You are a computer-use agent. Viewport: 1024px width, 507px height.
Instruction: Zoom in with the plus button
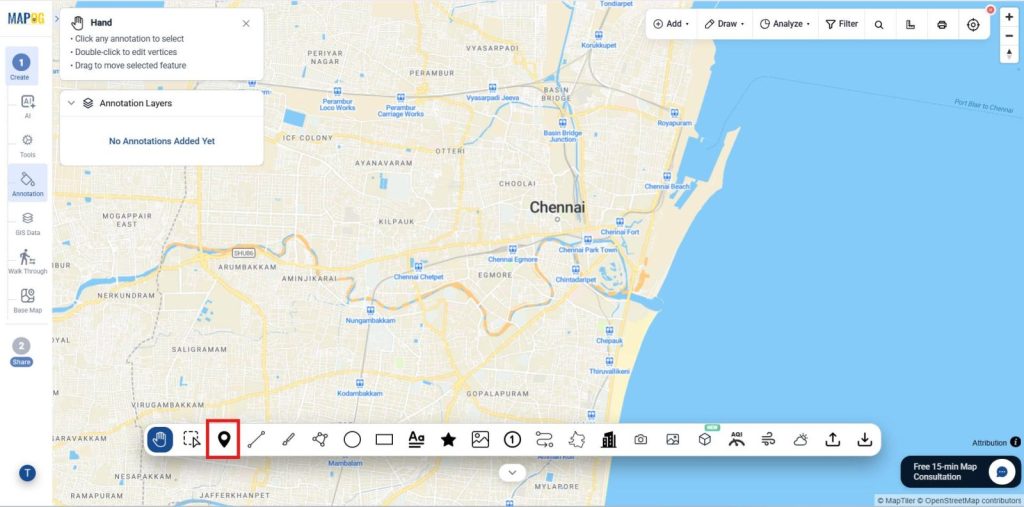click(x=1009, y=18)
